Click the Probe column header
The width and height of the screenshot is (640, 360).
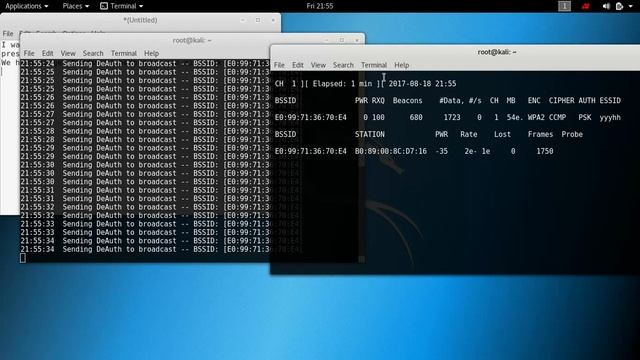point(572,134)
